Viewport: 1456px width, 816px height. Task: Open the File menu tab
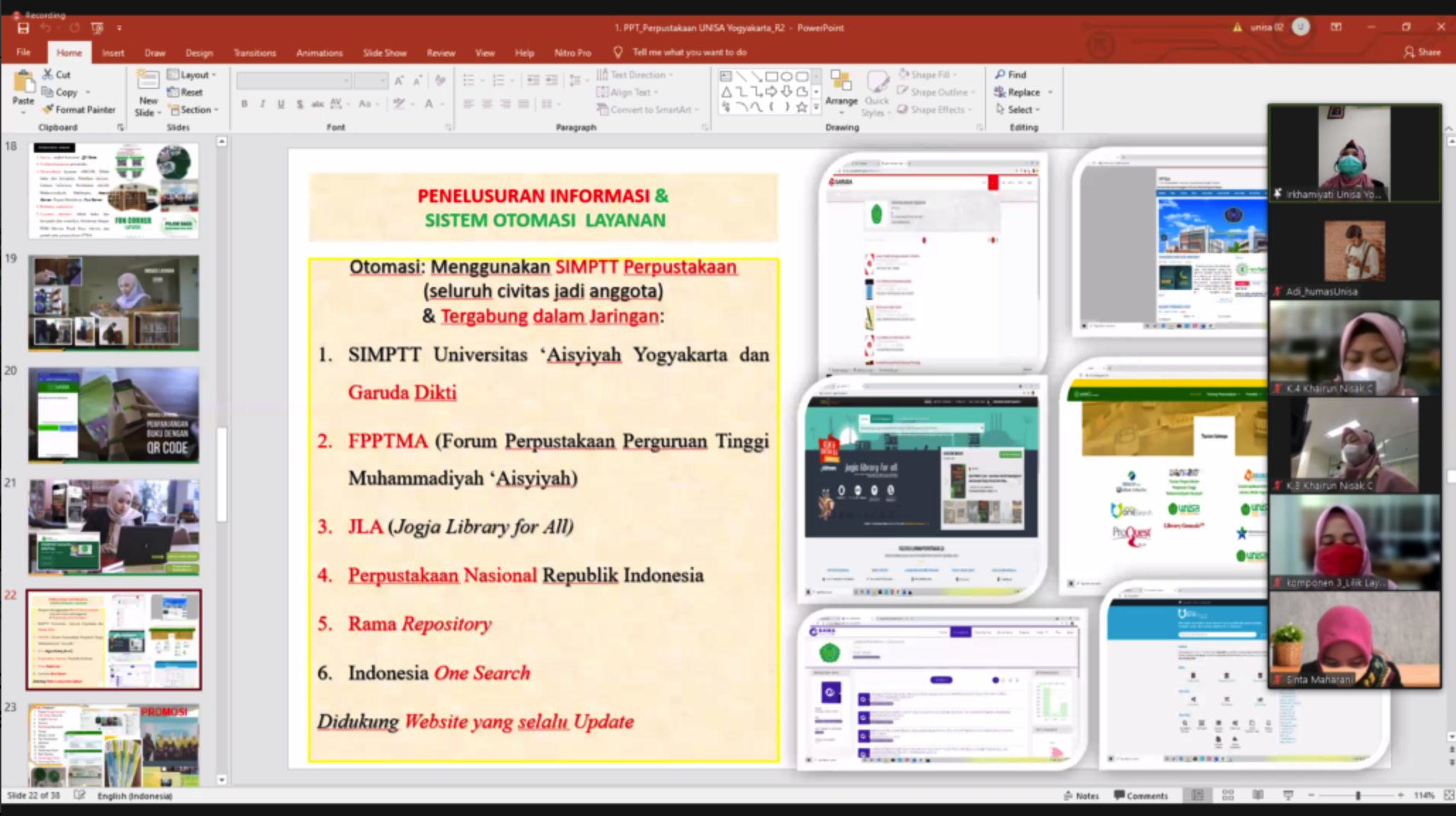pyautogui.click(x=23, y=52)
